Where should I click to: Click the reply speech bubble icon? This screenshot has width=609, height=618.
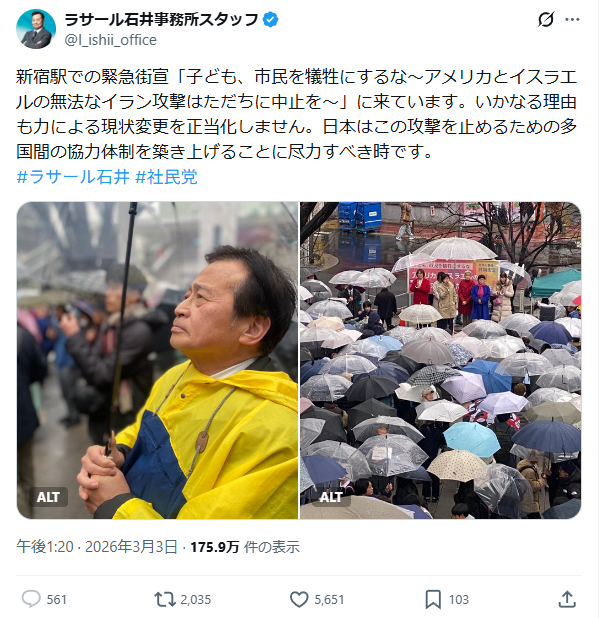pyautogui.click(x=31, y=599)
